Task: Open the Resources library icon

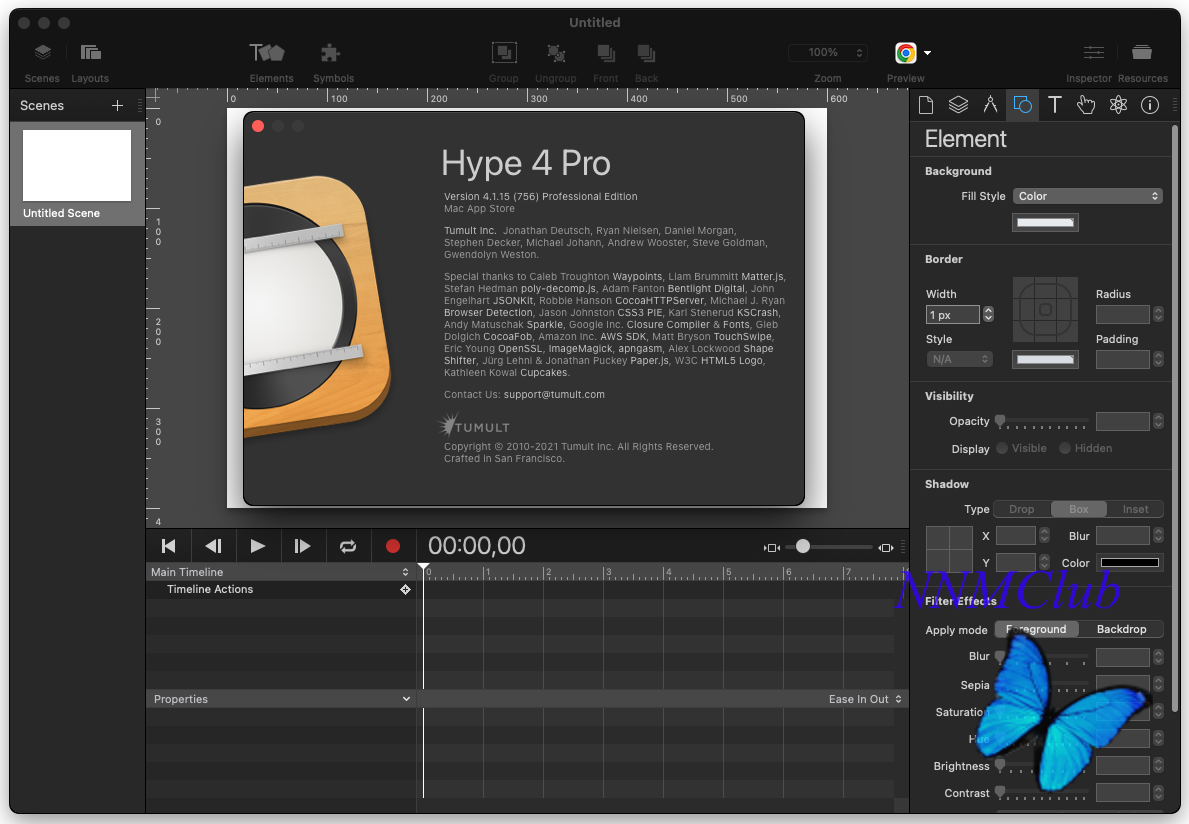Action: click(x=1142, y=54)
